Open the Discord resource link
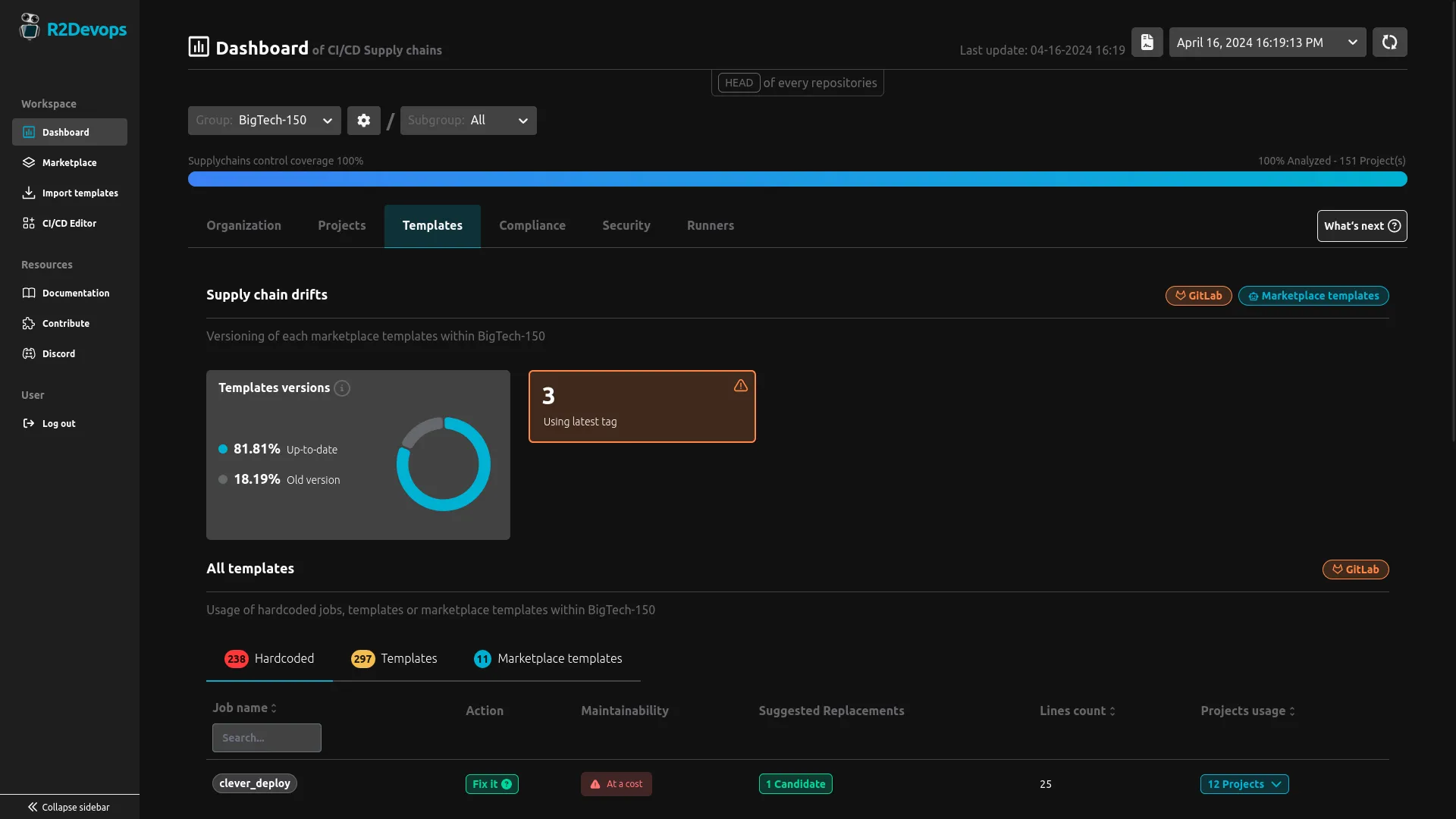This screenshot has height=819, width=1456. pyautogui.click(x=58, y=353)
